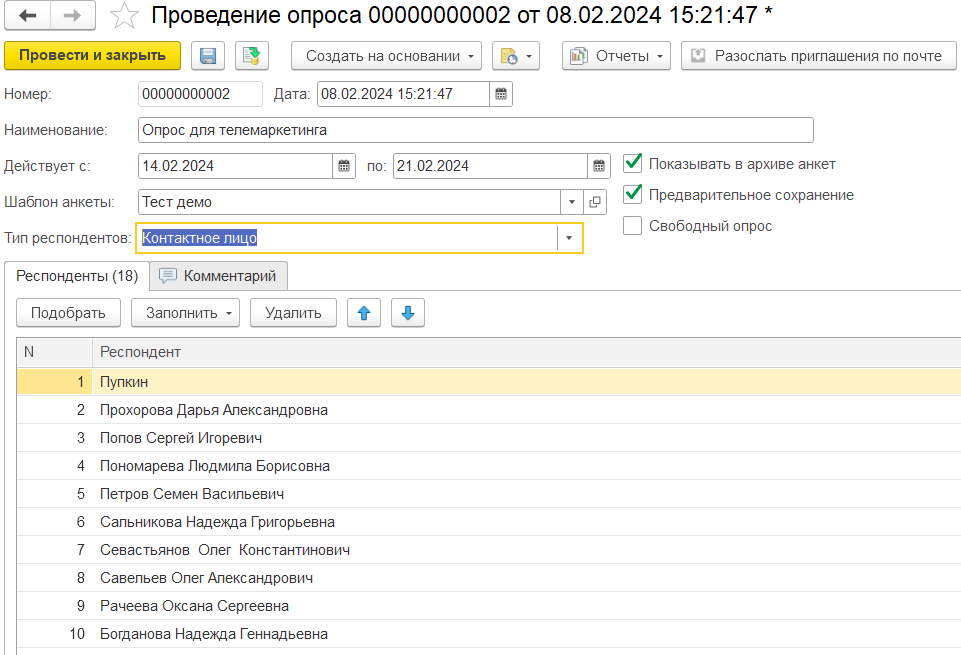Uncheck Показывать в архиве анкет

(x=632, y=164)
